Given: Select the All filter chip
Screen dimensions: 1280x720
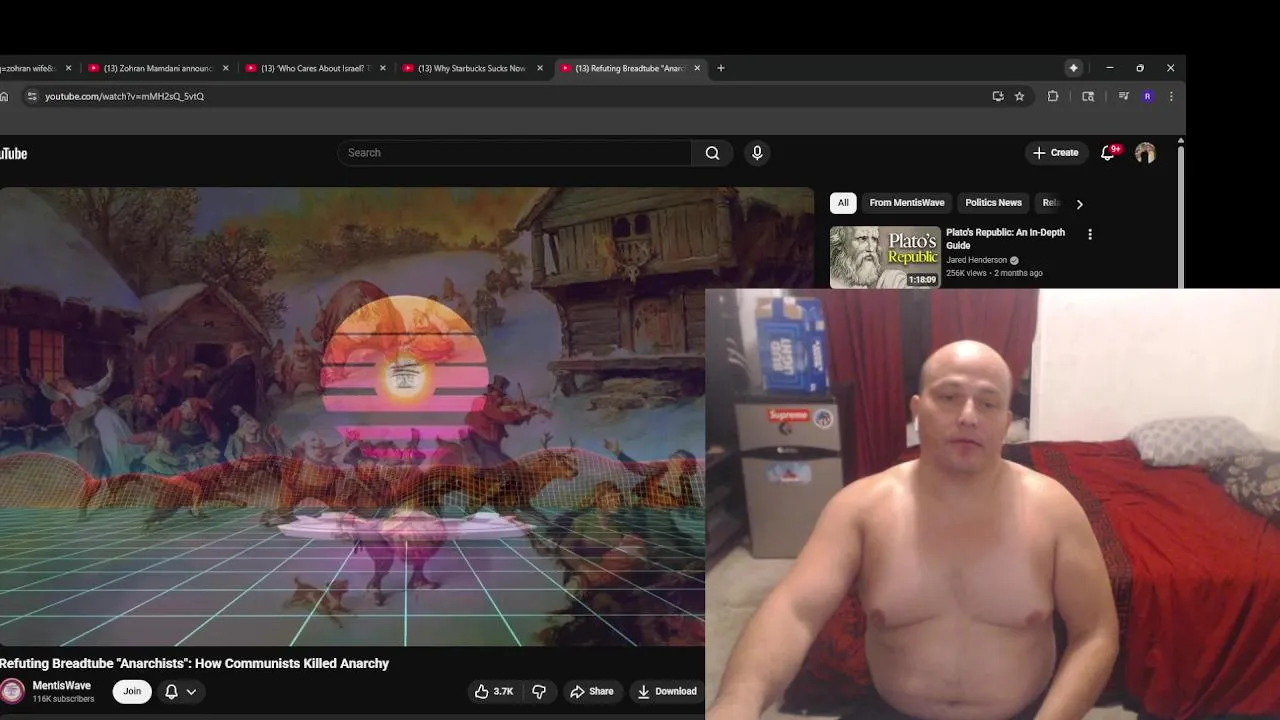Looking at the screenshot, I should (x=843, y=203).
